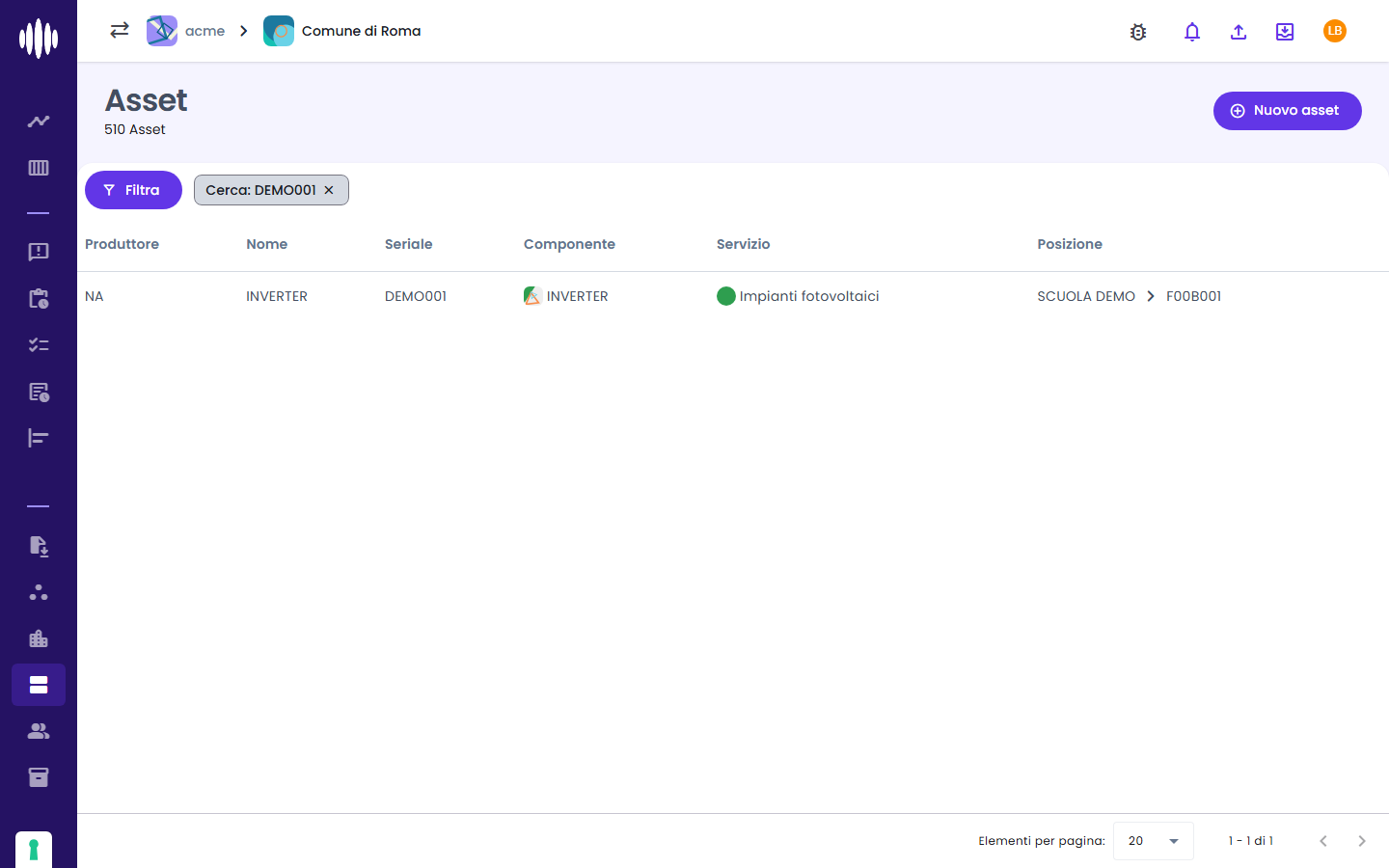Open the column board sidebar icon
Screen dimensions: 1389x868
tap(39, 168)
